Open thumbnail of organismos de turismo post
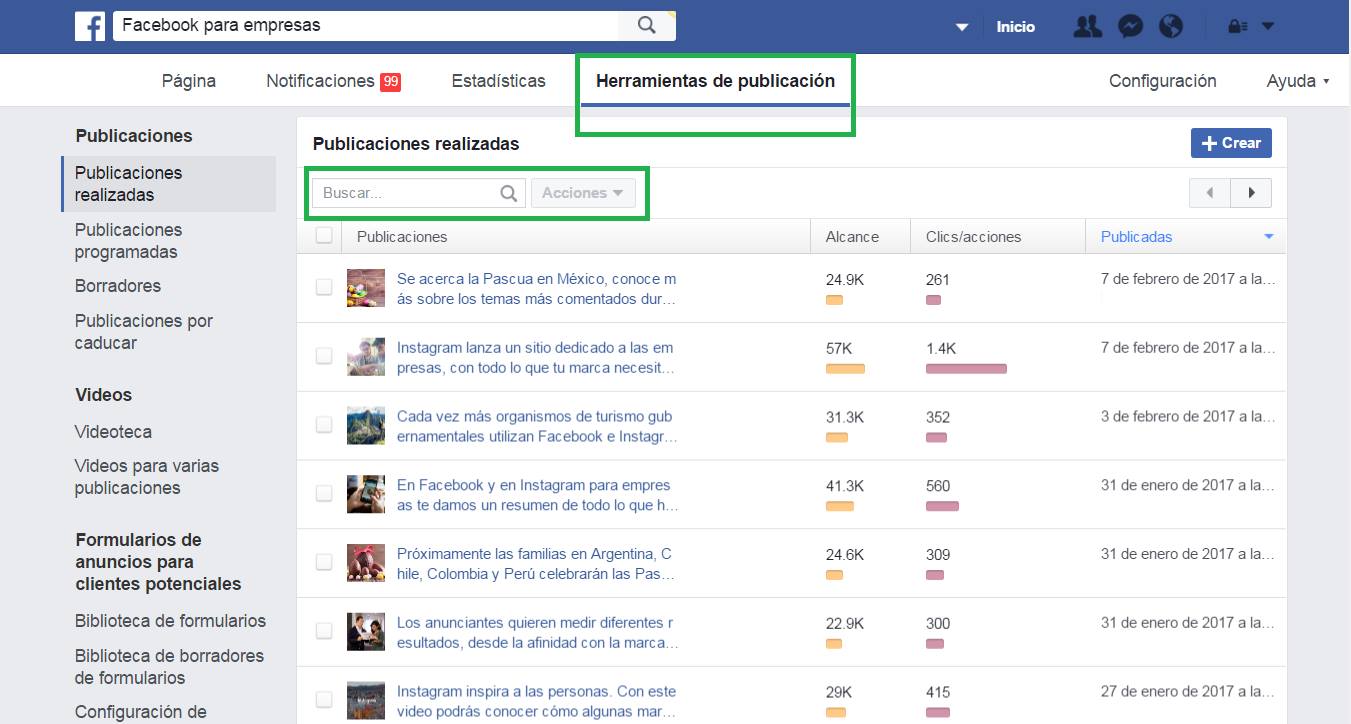 366,426
